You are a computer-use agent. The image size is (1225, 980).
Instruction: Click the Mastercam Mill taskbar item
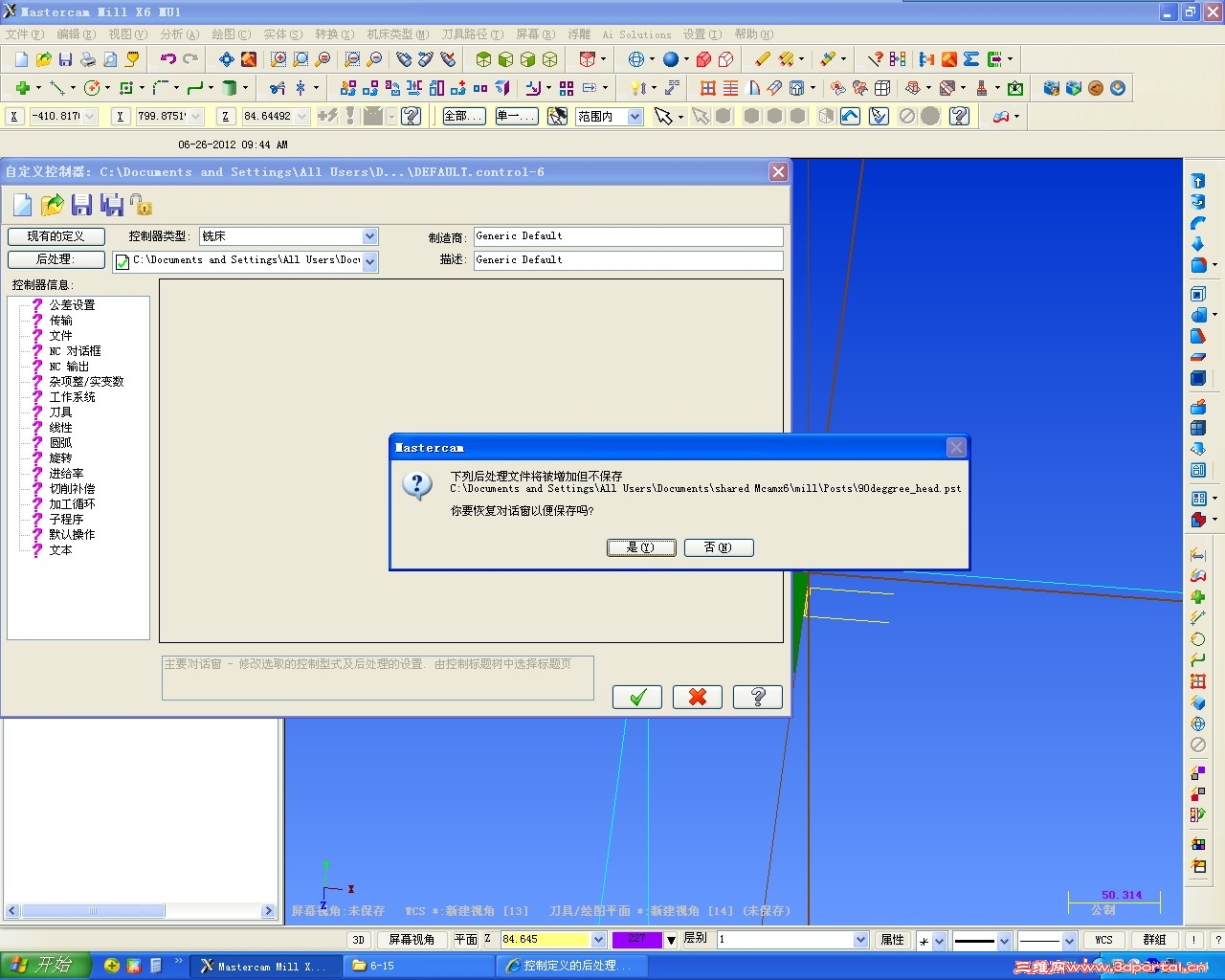(264, 966)
